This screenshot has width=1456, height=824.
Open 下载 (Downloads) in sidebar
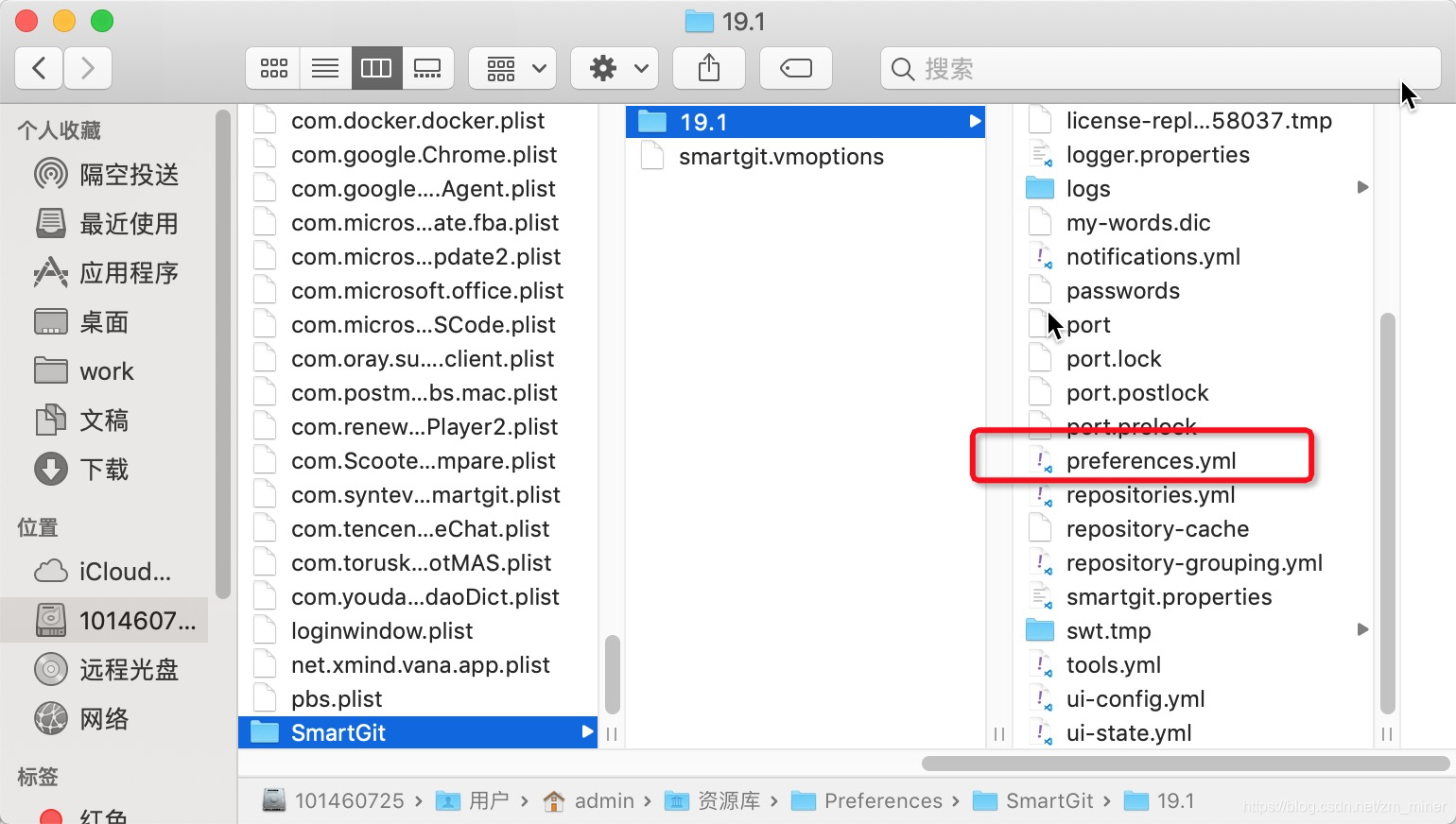point(81,470)
